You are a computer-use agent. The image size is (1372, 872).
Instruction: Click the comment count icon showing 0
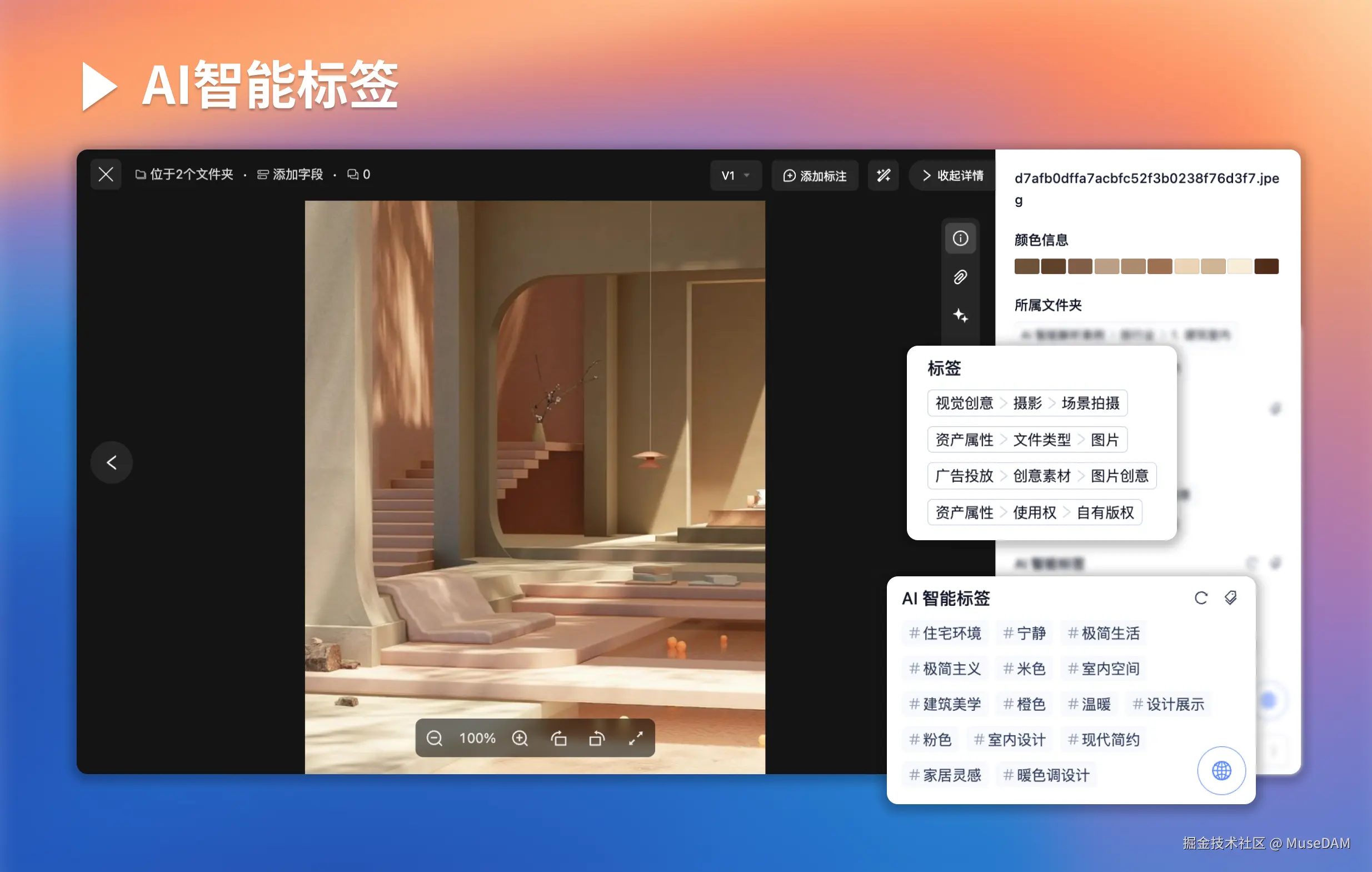[x=358, y=175]
